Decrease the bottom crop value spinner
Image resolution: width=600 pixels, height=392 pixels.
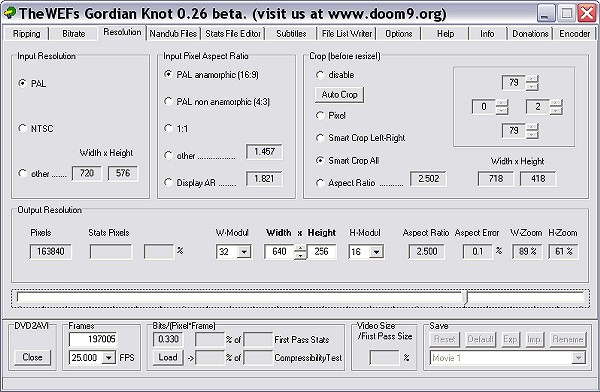(532, 135)
